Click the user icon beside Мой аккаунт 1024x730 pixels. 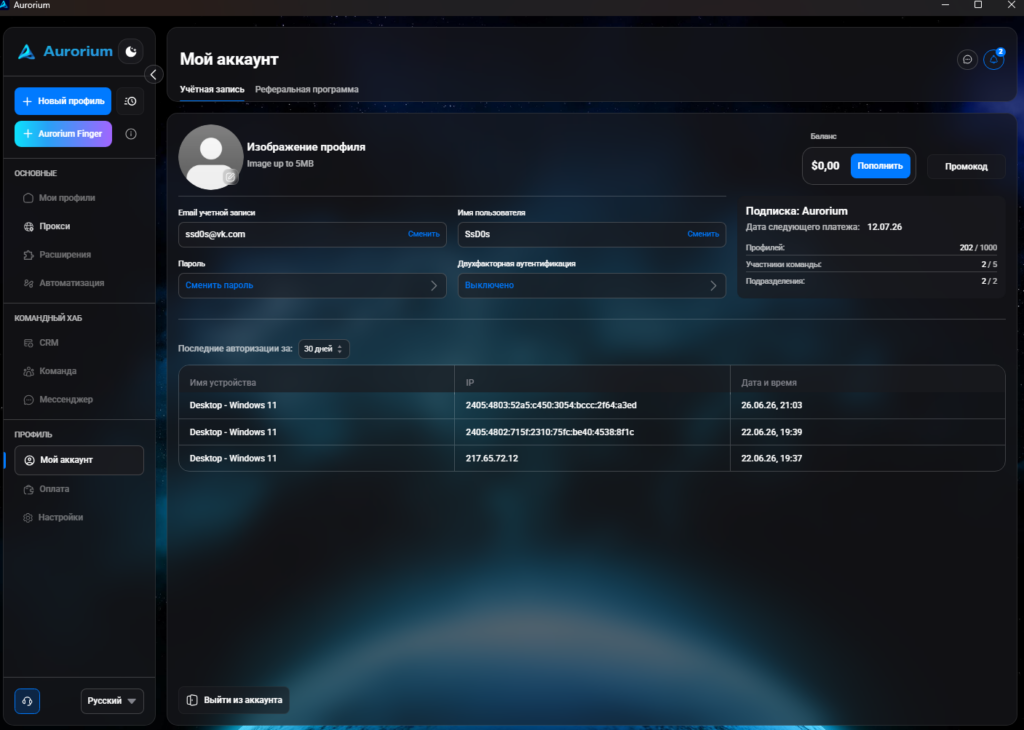pyautogui.click(x=29, y=460)
